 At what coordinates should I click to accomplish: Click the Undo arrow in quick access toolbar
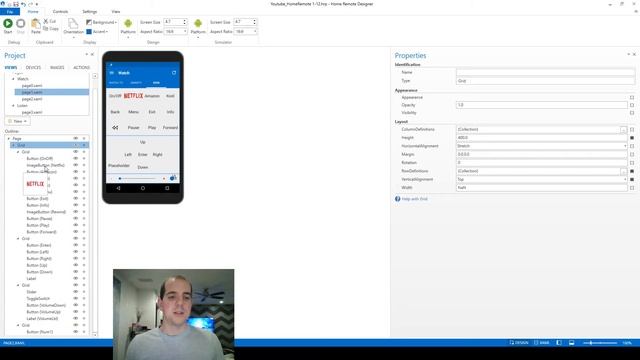point(23,4)
